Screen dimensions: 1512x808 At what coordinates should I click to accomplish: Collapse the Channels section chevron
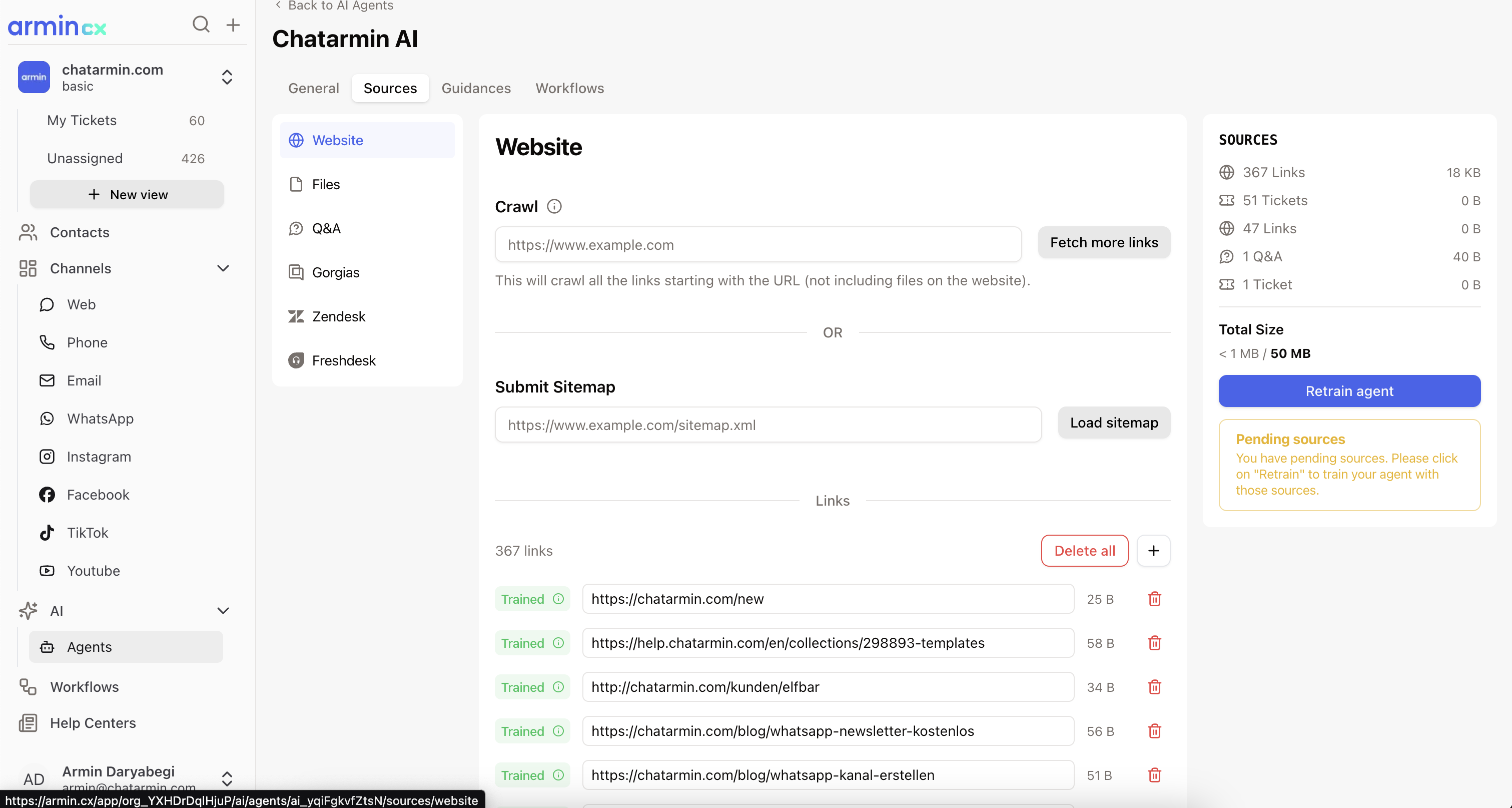click(x=223, y=268)
